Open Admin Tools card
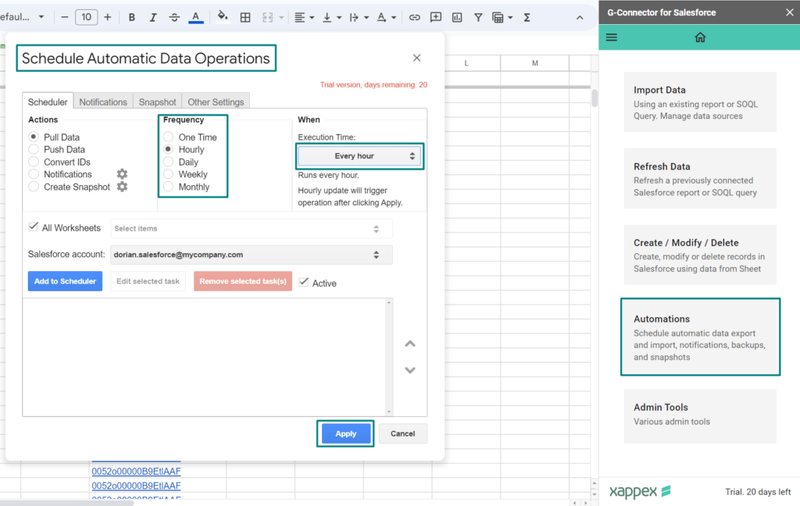This screenshot has height=506, width=800. (x=700, y=416)
